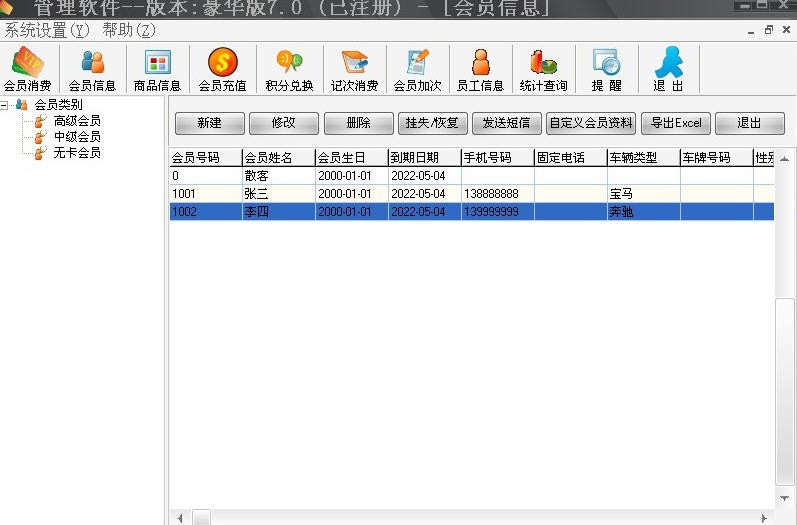The image size is (797, 525).
Task: Sort by the 会员姓名 column header
Action: point(279,158)
